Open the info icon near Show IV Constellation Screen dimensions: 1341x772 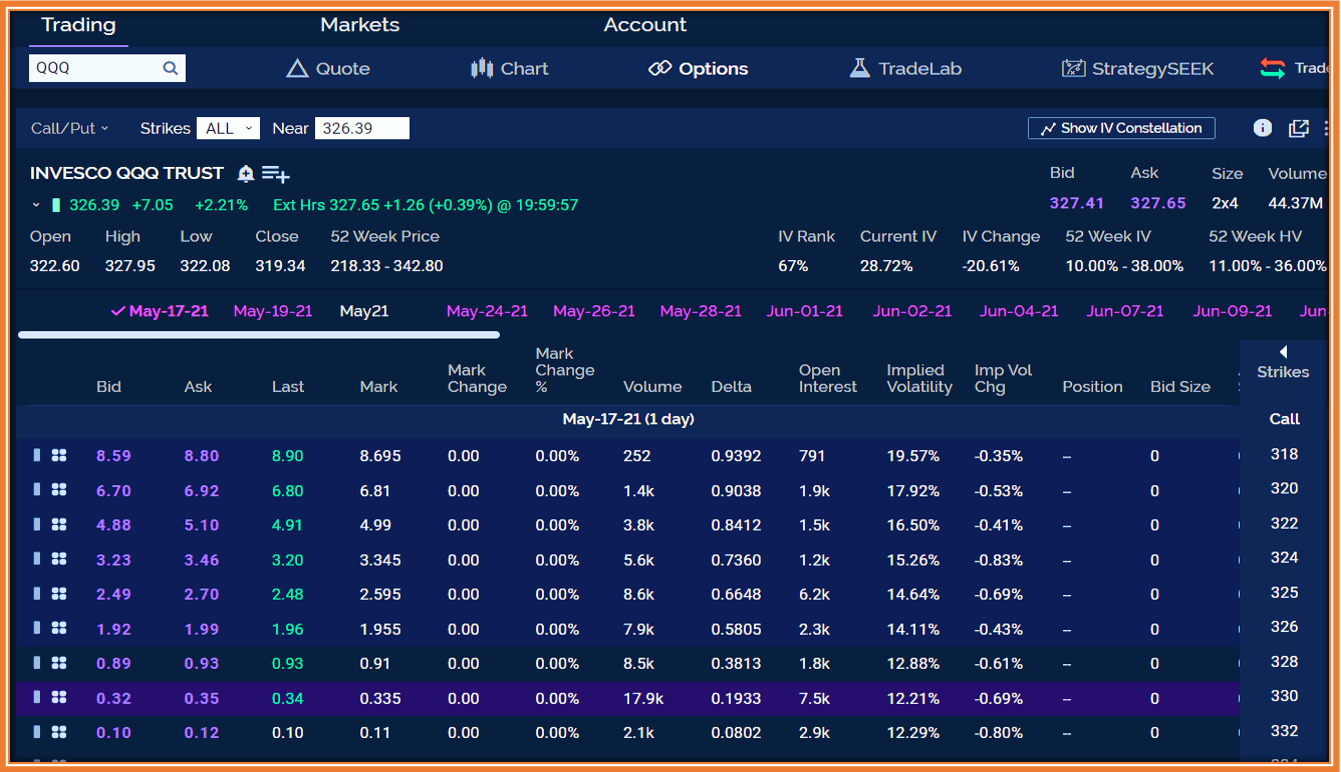[x=1262, y=128]
